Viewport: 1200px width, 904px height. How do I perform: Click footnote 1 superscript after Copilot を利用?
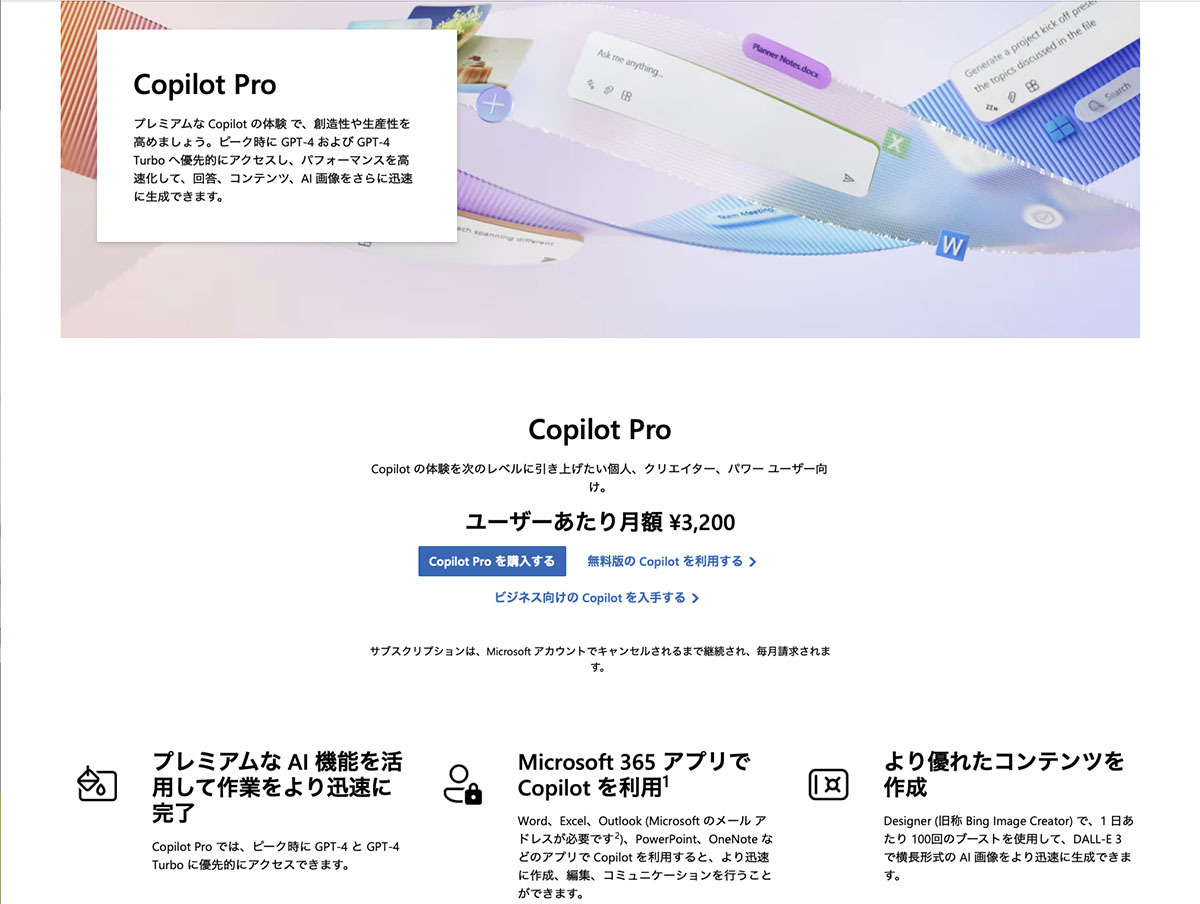pos(666,780)
